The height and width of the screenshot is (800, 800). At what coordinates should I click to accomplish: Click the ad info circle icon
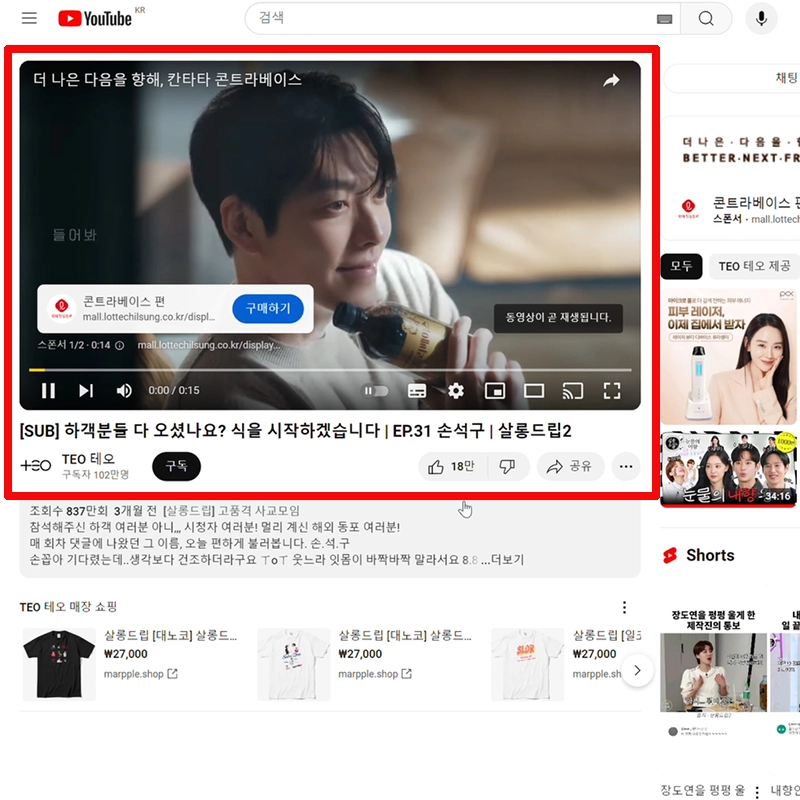119,345
